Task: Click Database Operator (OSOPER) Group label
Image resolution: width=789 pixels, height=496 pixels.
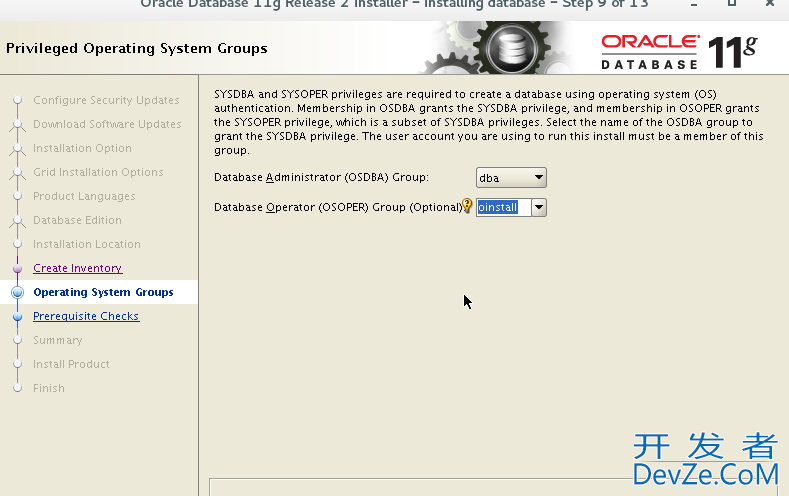Action: pos(338,207)
